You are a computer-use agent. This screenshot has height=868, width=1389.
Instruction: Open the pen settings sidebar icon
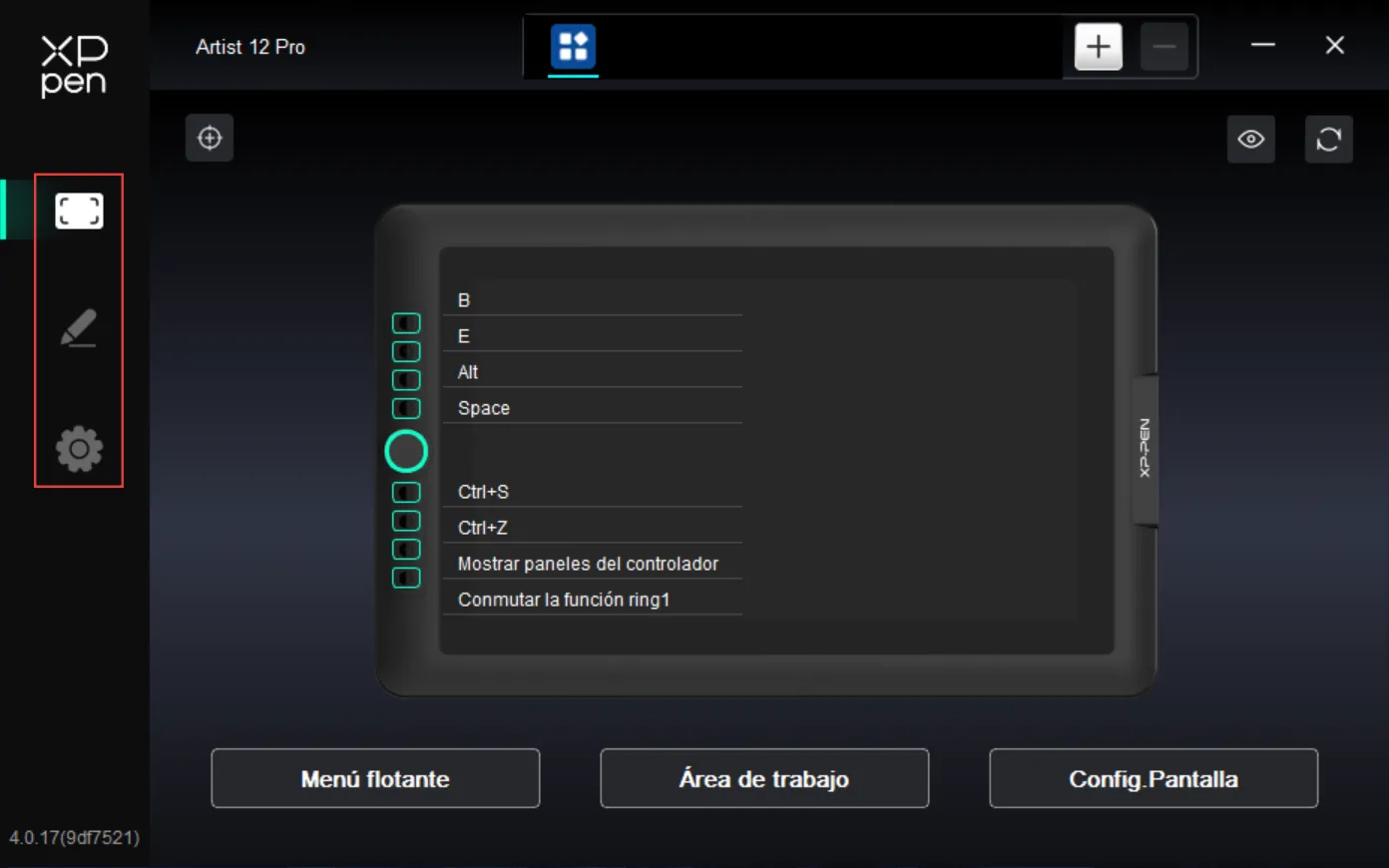tap(79, 328)
